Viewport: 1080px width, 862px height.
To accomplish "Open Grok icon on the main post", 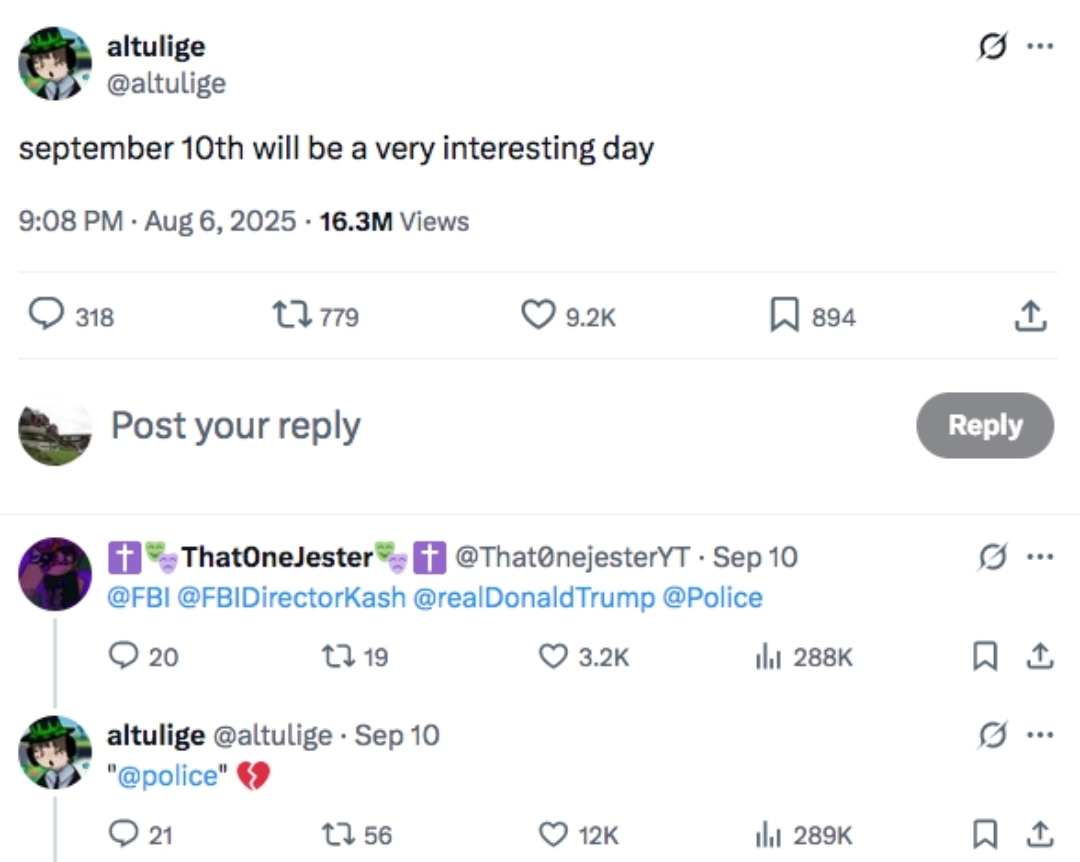I will (x=993, y=46).
